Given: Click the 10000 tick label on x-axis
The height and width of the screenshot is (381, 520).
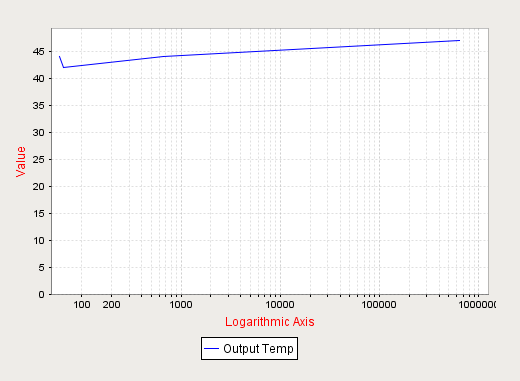Looking at the screenshot, I should point(280,305).
